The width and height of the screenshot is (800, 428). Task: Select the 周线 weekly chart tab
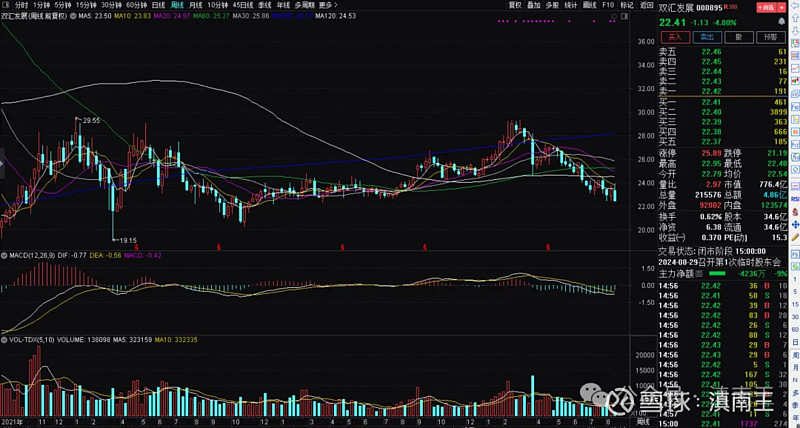tap(177, 5)
